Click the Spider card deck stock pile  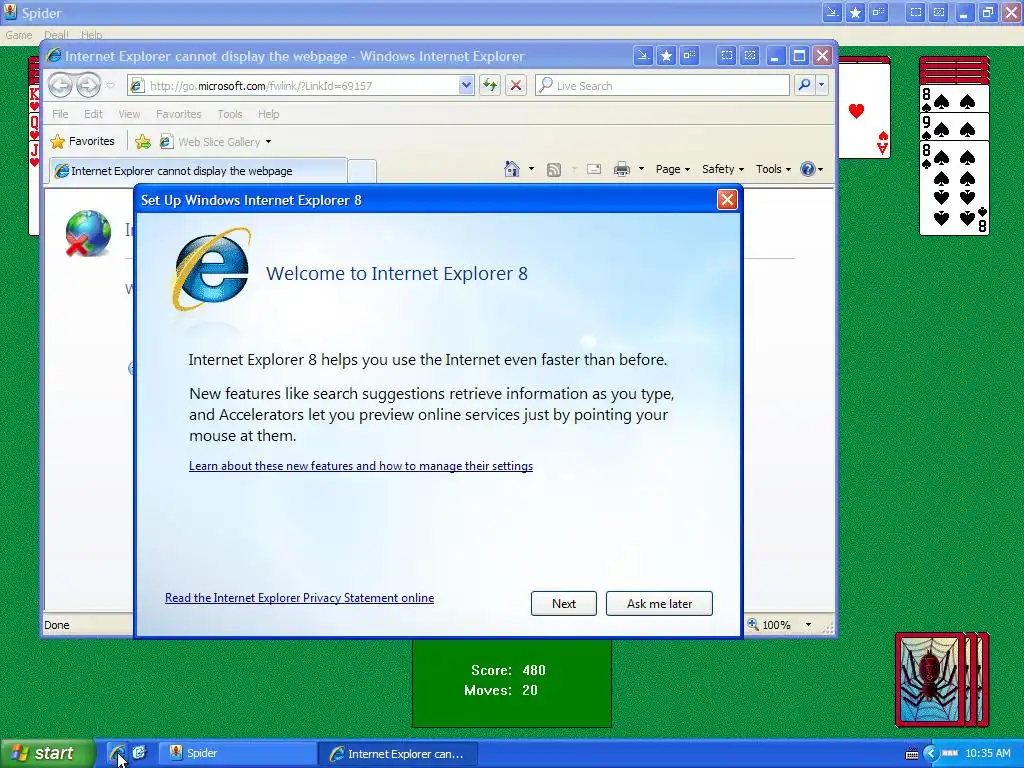(x=942, y=679)
